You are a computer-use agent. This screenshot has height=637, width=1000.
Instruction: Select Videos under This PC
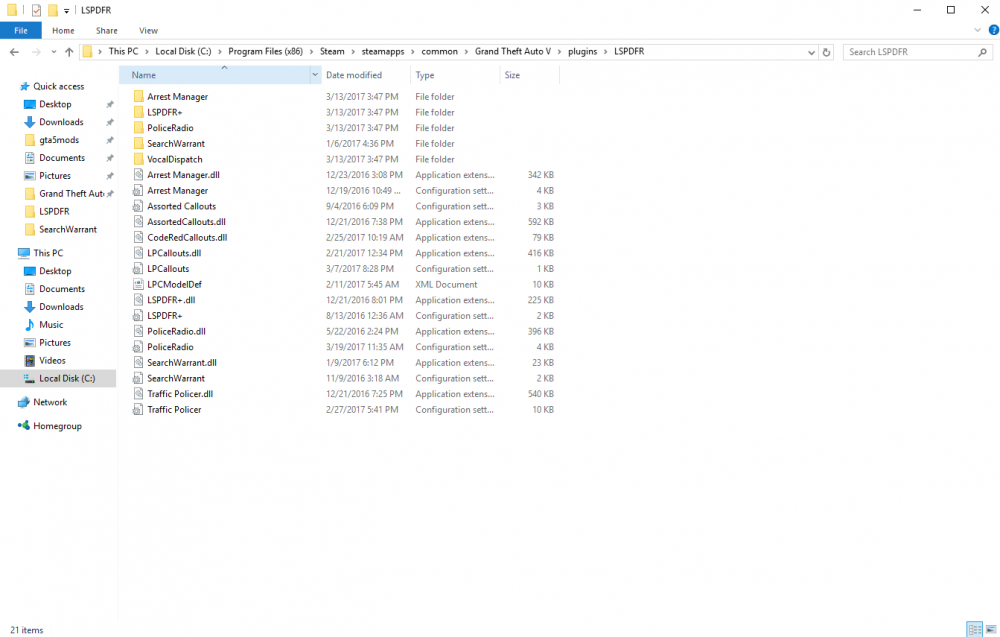[x=52, y=360]
